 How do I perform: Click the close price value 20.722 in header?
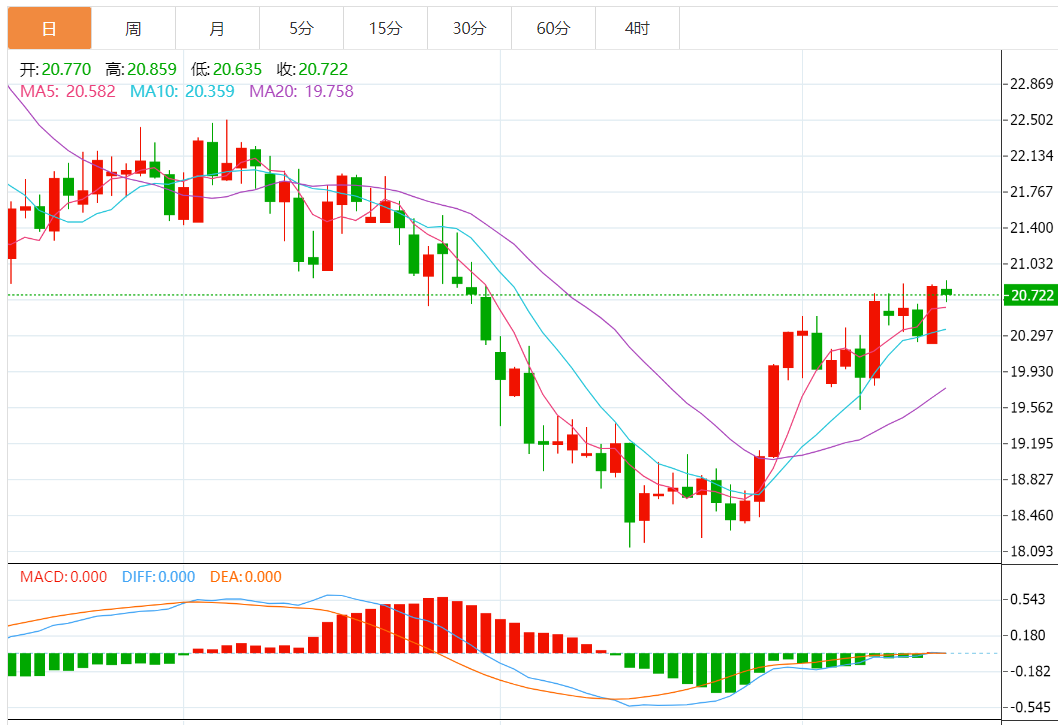323,70
